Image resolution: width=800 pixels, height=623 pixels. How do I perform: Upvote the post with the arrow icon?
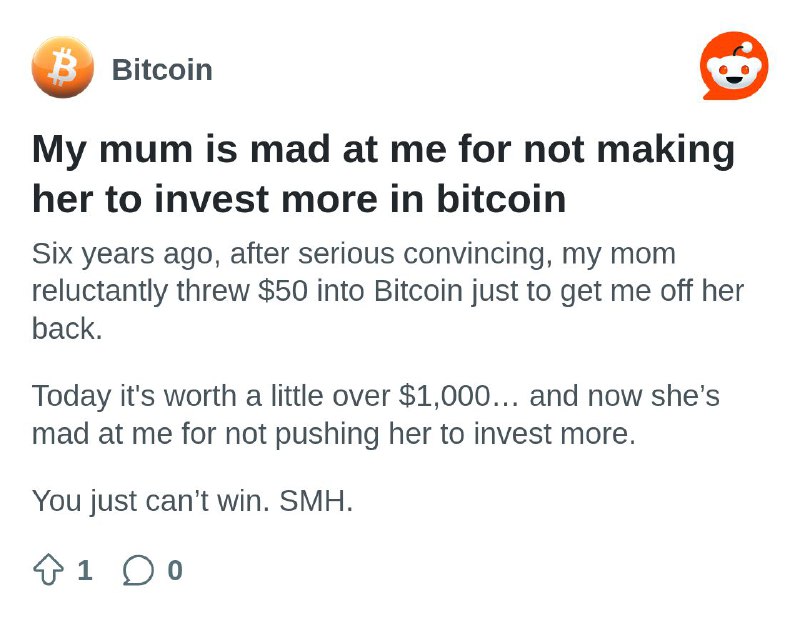(x=48, y=569)
